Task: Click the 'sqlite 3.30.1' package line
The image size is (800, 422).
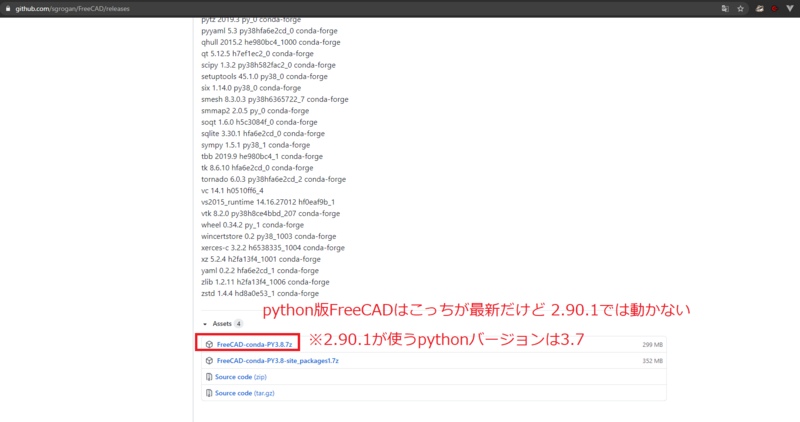Action: [x=263, y=134]
